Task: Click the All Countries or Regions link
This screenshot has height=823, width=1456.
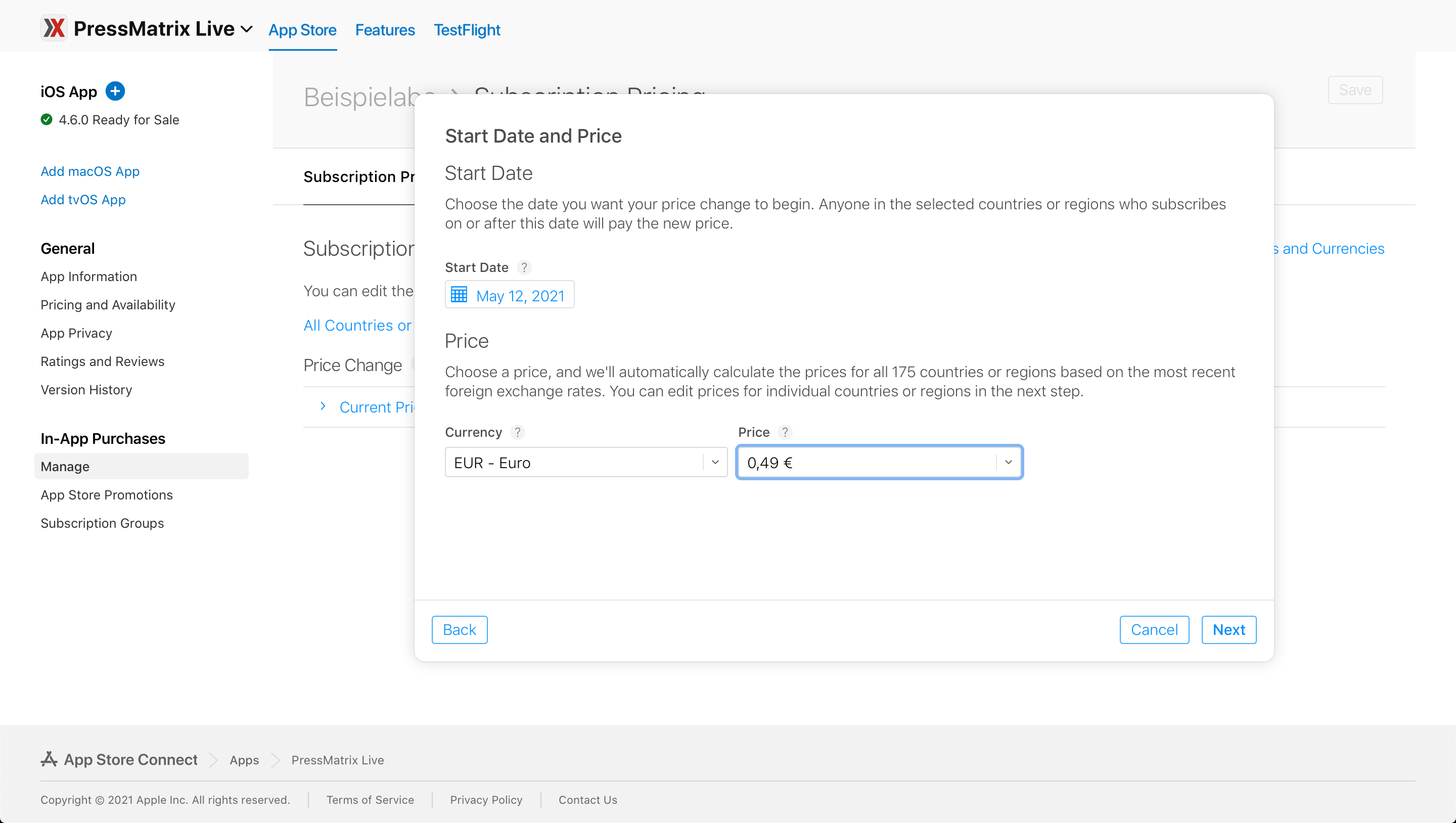Action: (x=357, y=325)
